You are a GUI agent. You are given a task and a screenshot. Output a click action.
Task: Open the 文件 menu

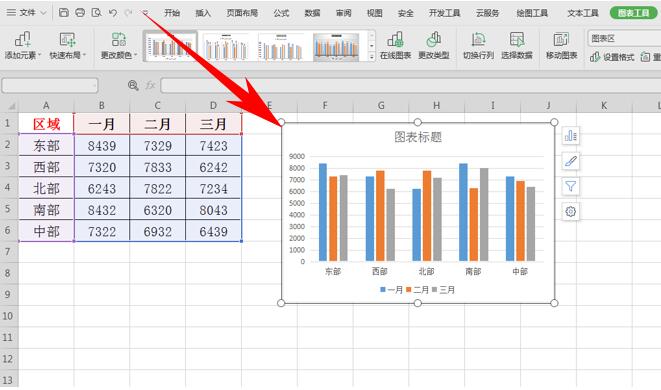[x=27, y=13]
